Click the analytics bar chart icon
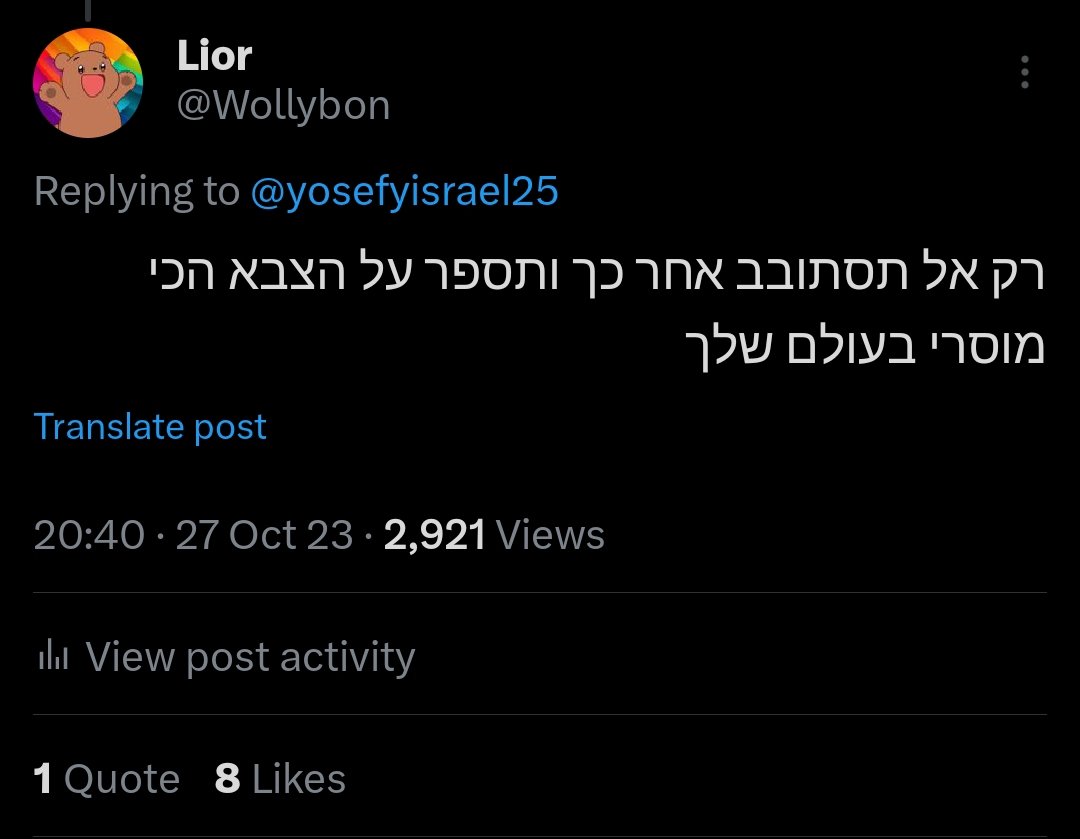 click(x=51, y=657)
